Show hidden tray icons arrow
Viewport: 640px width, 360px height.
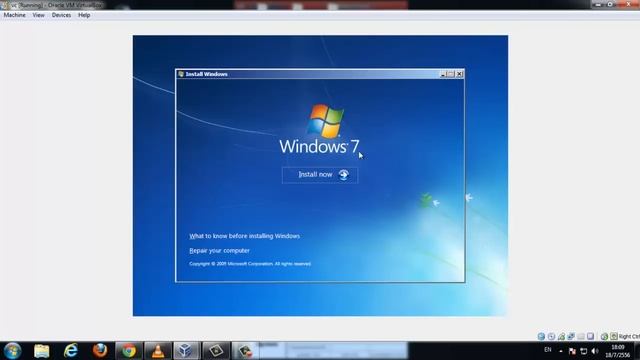pos(561,351)
